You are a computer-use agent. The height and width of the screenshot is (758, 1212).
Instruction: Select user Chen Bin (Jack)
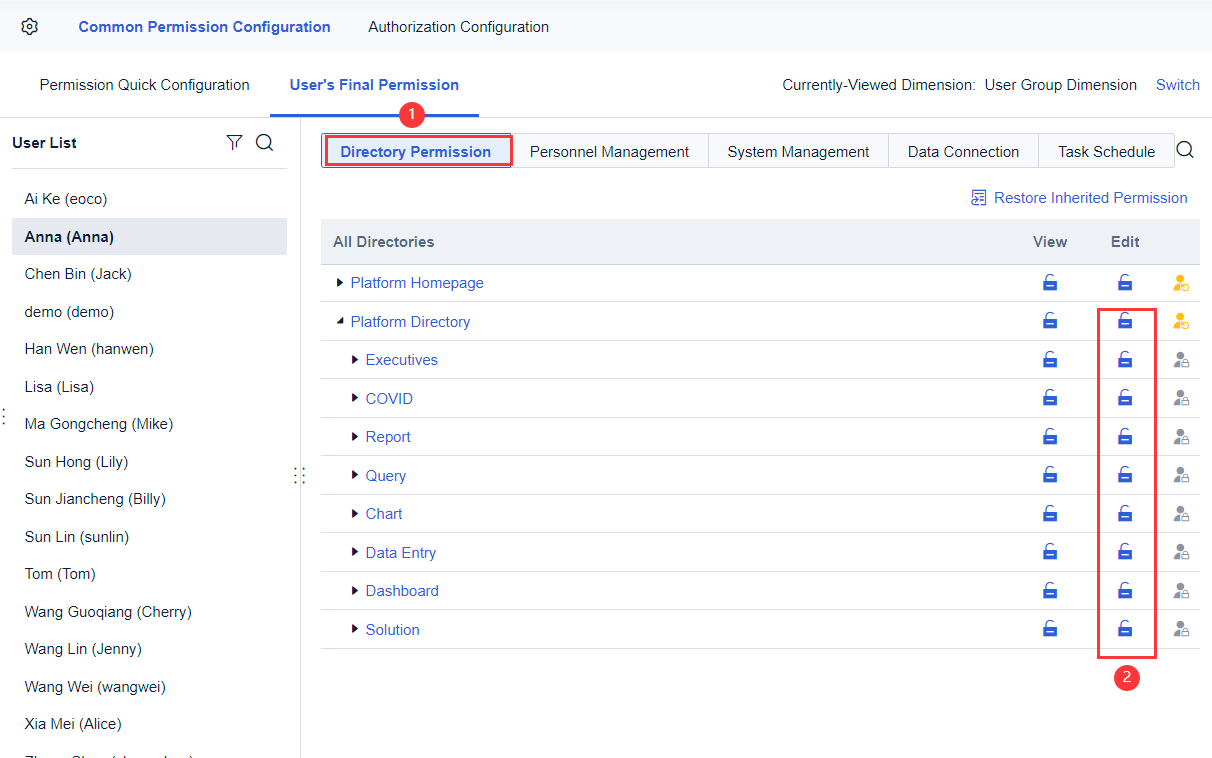point(149,274)
